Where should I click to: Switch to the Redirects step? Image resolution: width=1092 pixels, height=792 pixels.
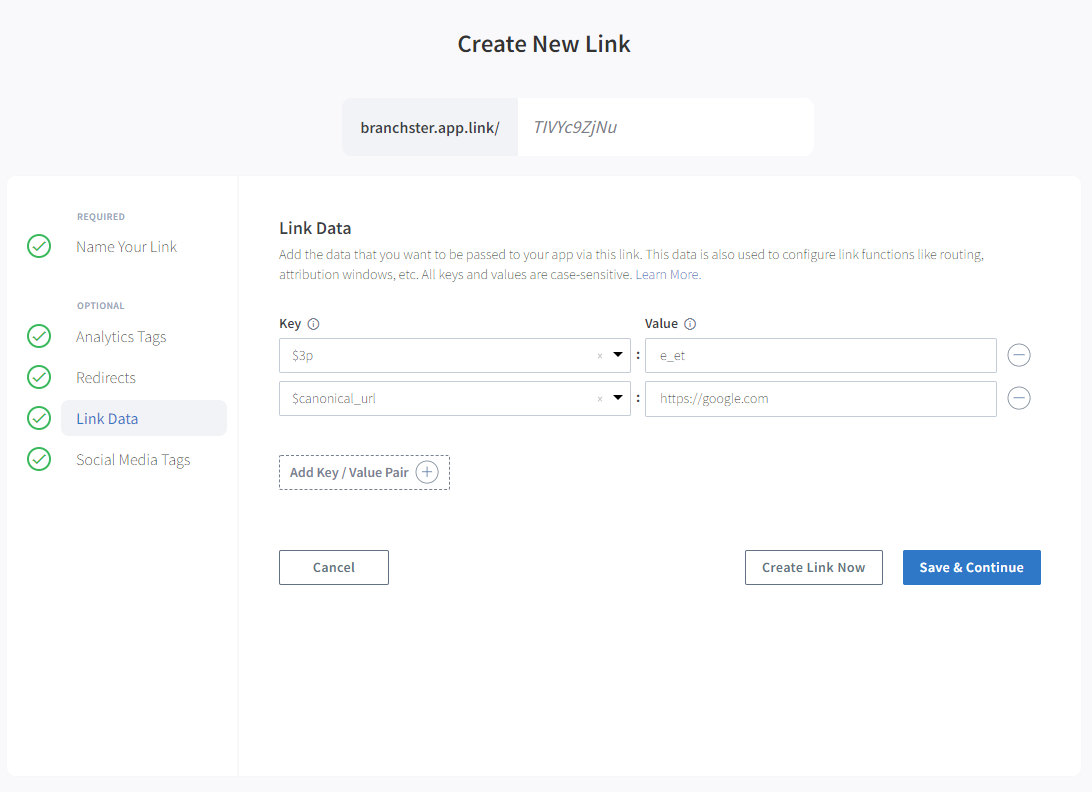(x=106, y=378)
